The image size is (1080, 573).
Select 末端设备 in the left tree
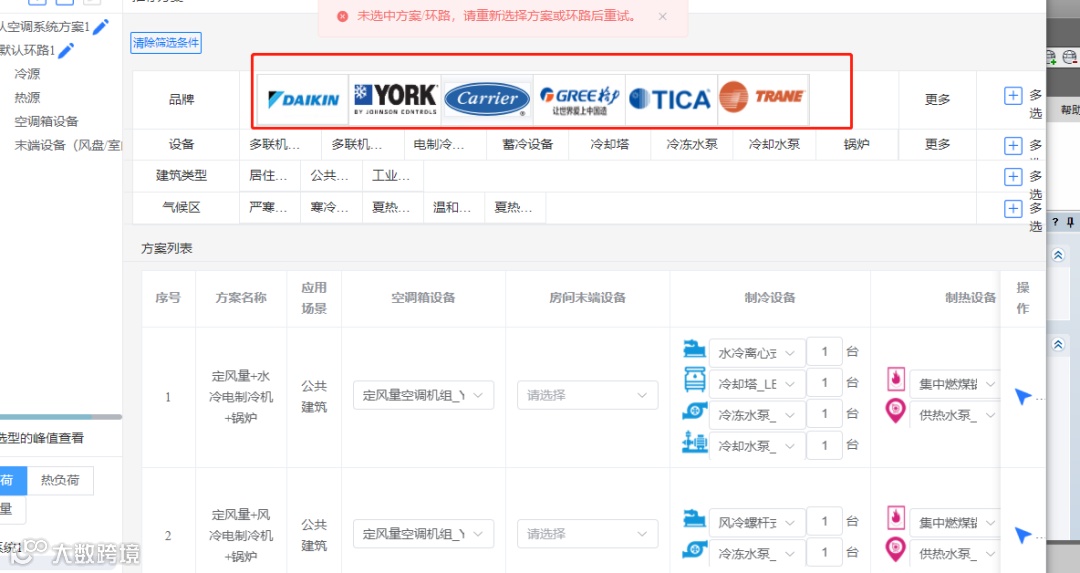pos(68,145)
